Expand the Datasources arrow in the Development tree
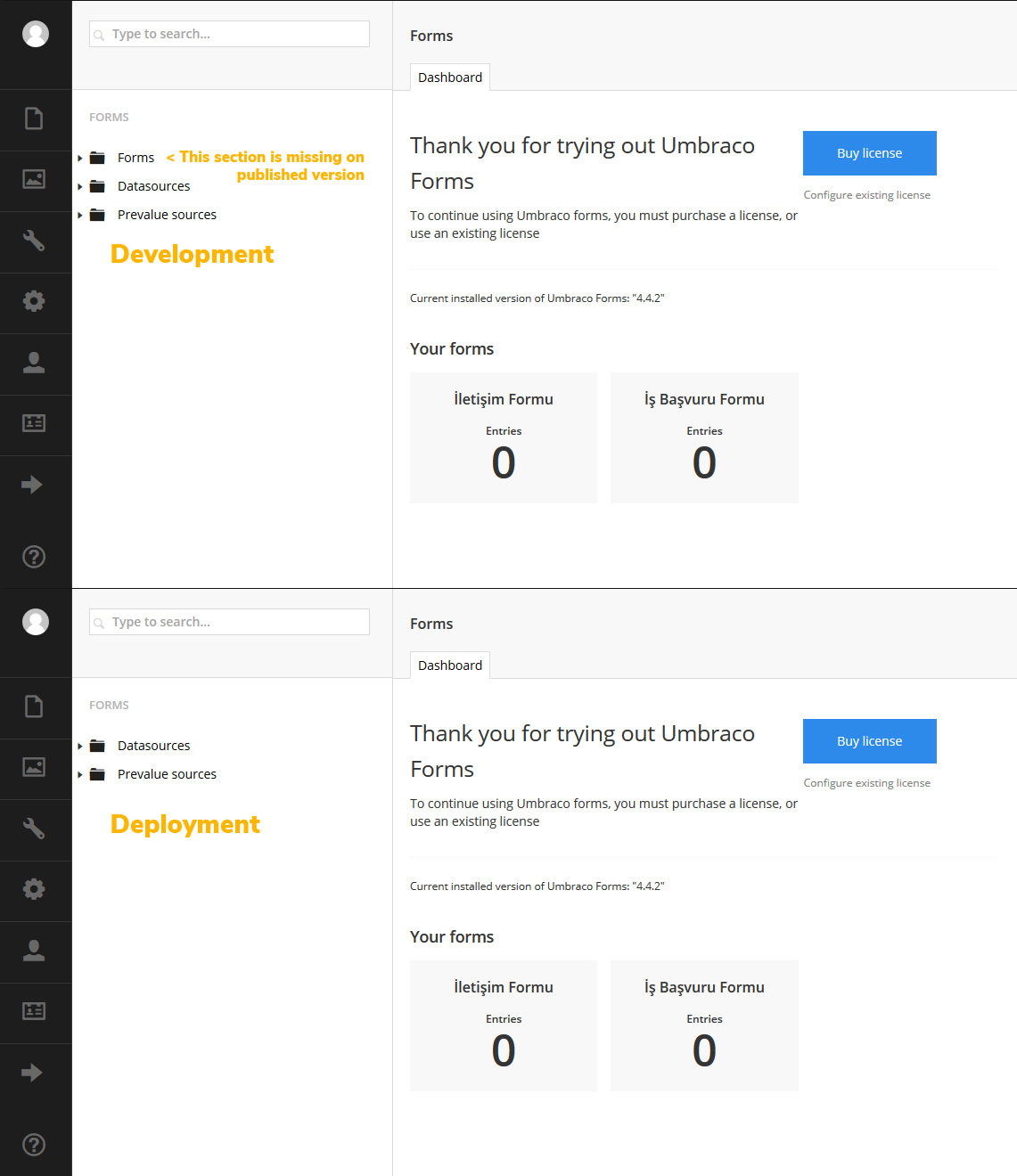Screen dimensions: 1017x1176 [x=80, y=187]
